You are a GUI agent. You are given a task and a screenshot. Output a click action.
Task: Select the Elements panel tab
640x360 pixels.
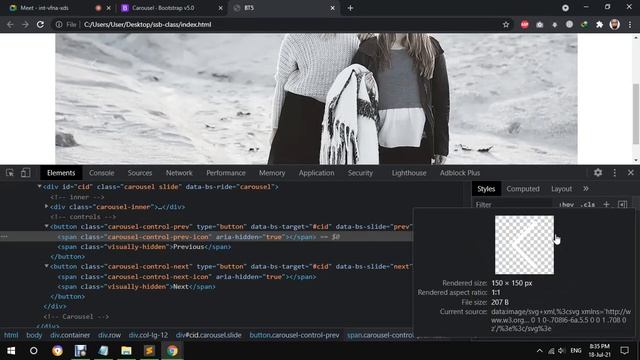pos(61,173)
